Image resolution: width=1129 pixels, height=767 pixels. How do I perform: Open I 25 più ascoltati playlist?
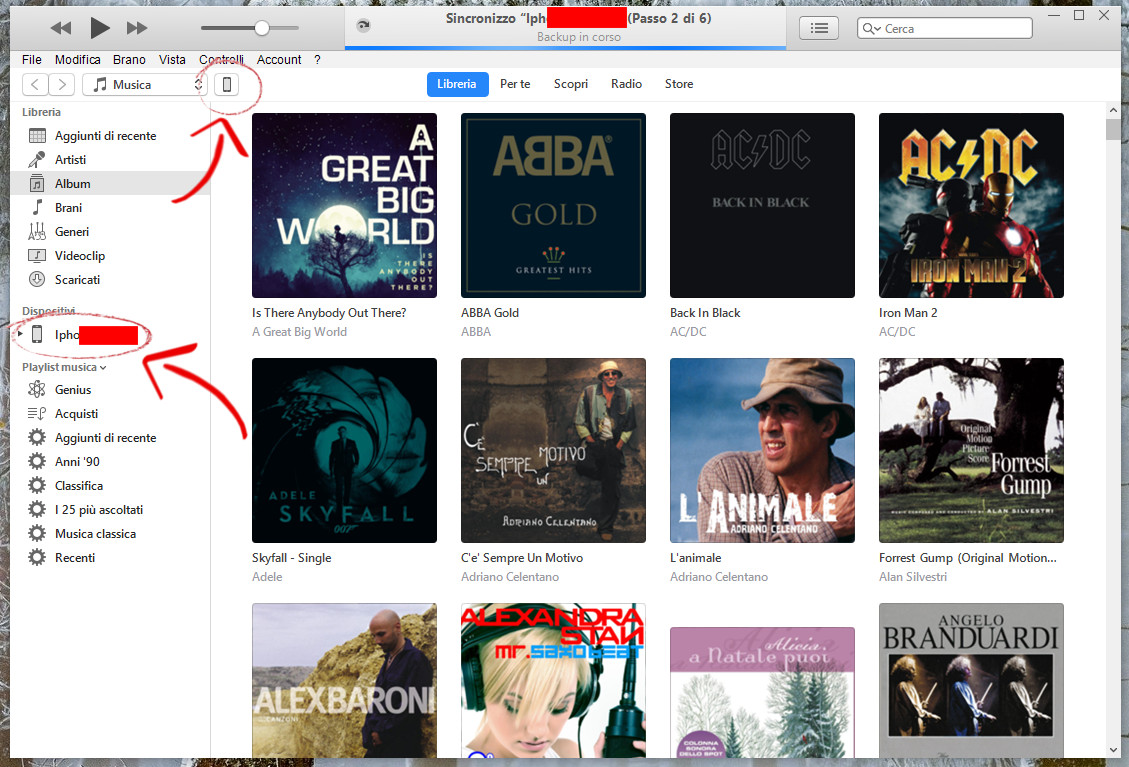[x=110, y=510]
